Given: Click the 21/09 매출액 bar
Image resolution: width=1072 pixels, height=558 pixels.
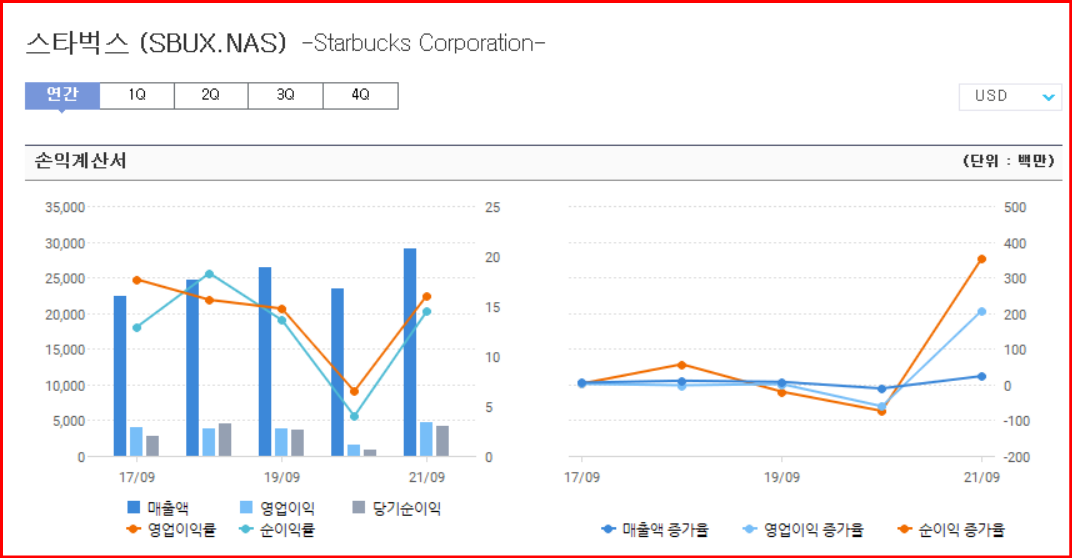Looking at the screenshot, I should (x=410, y=352).
